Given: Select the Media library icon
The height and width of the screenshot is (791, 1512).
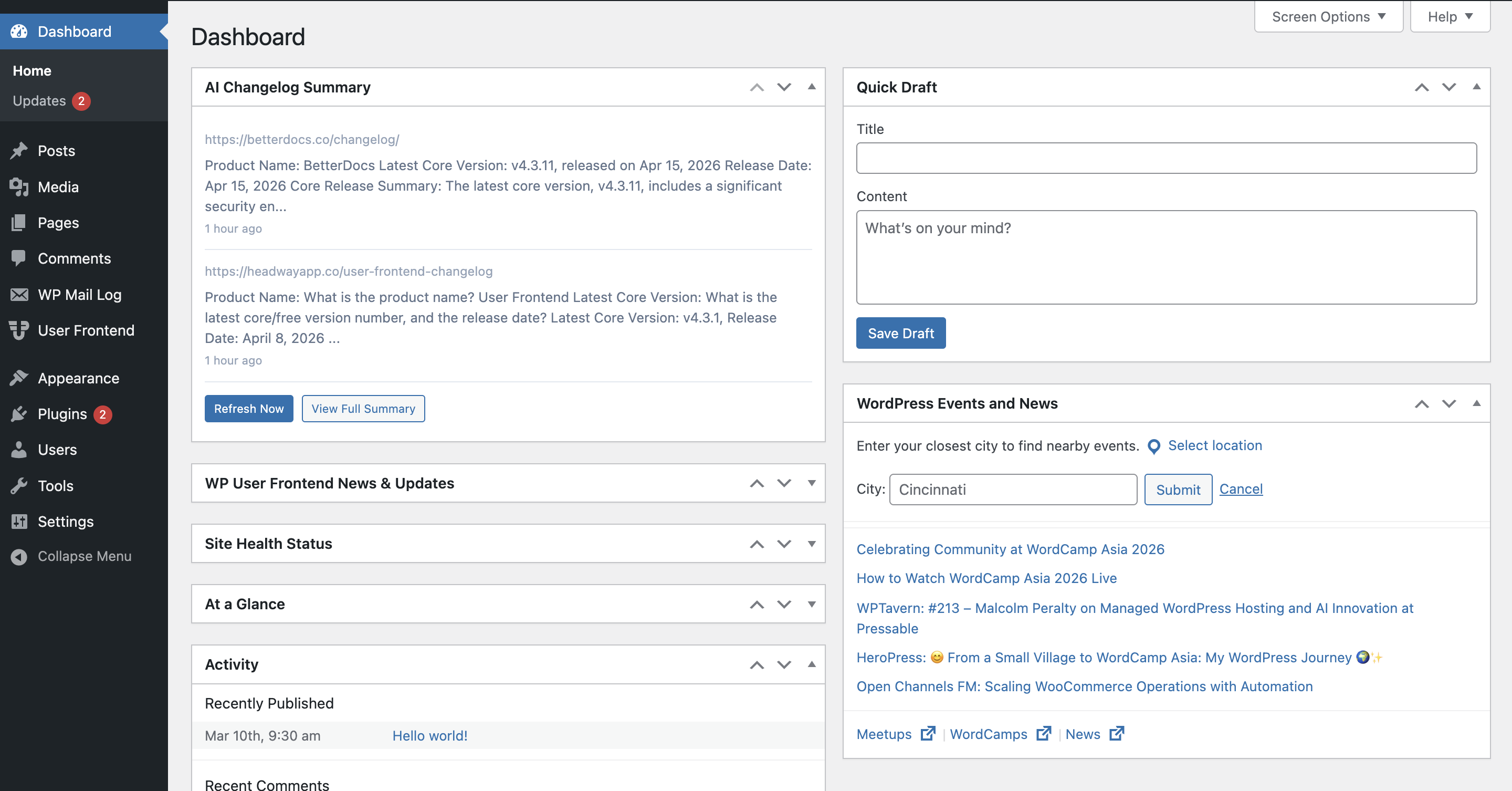Looking at the screenshot, I should tap(19, 187).
